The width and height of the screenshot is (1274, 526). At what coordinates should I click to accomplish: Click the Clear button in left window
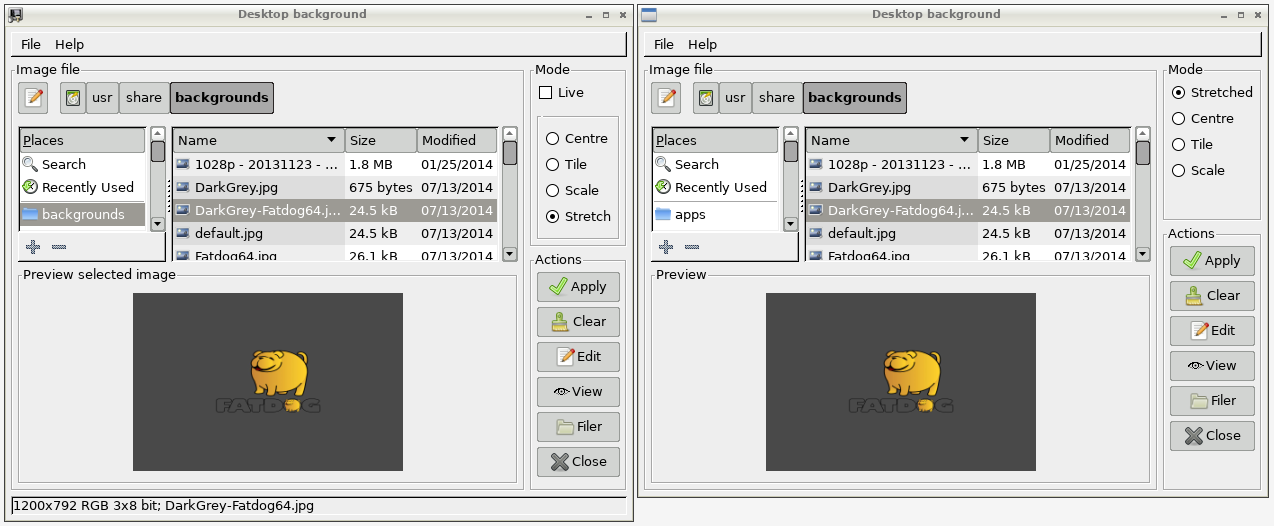click(578, 321)
